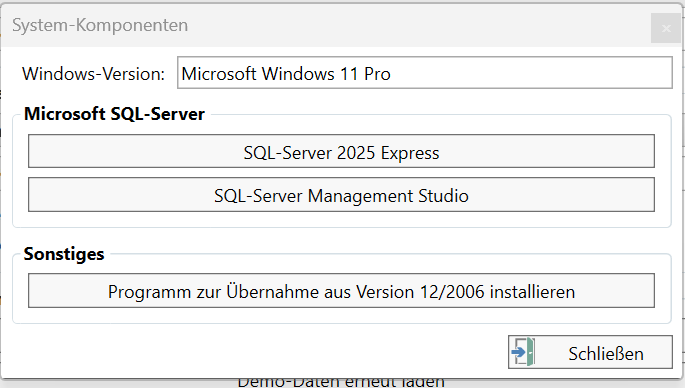Click the Sonstiges group heading

click(64, 254)
